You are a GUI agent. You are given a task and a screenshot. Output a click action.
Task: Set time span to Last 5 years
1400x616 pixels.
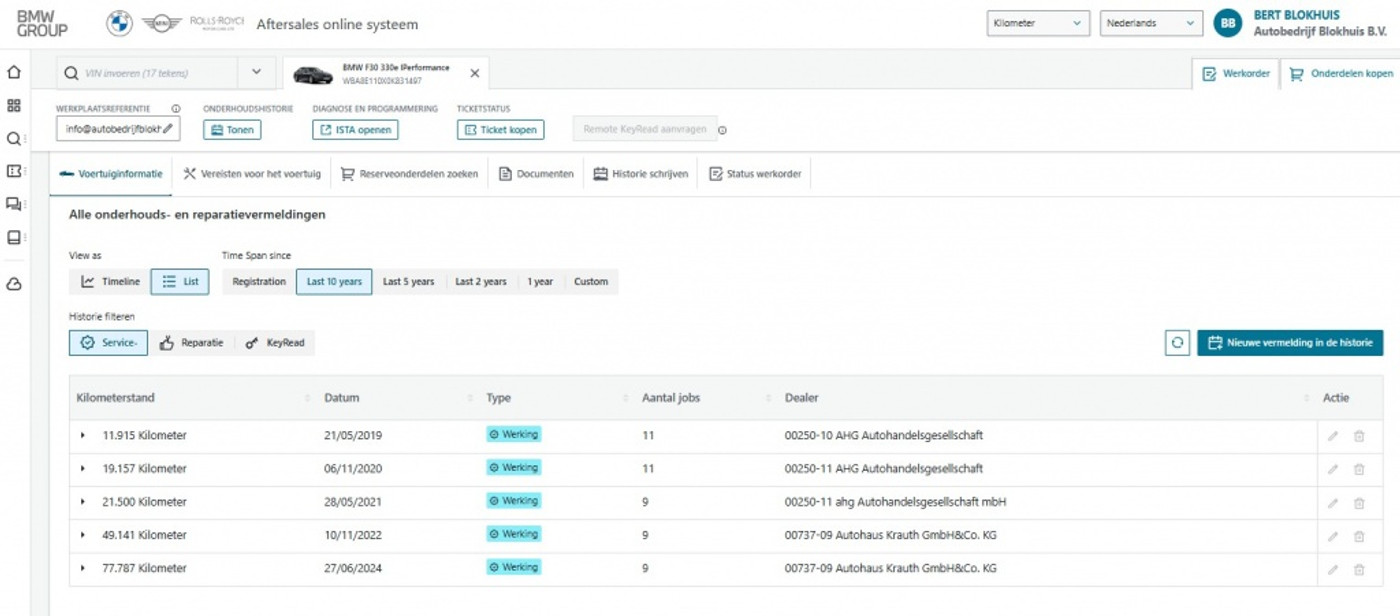click(408, 282)
